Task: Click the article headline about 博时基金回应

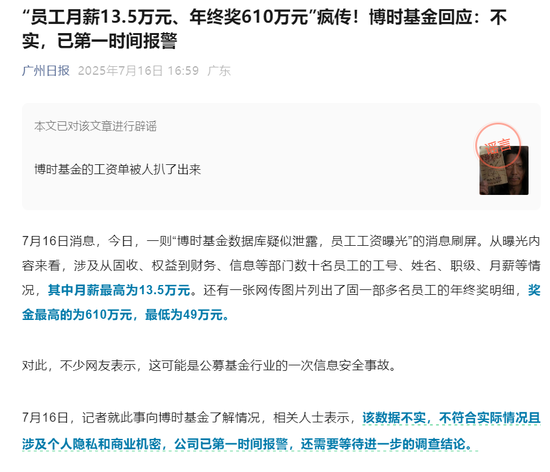Action: click(x=264, y=29)
